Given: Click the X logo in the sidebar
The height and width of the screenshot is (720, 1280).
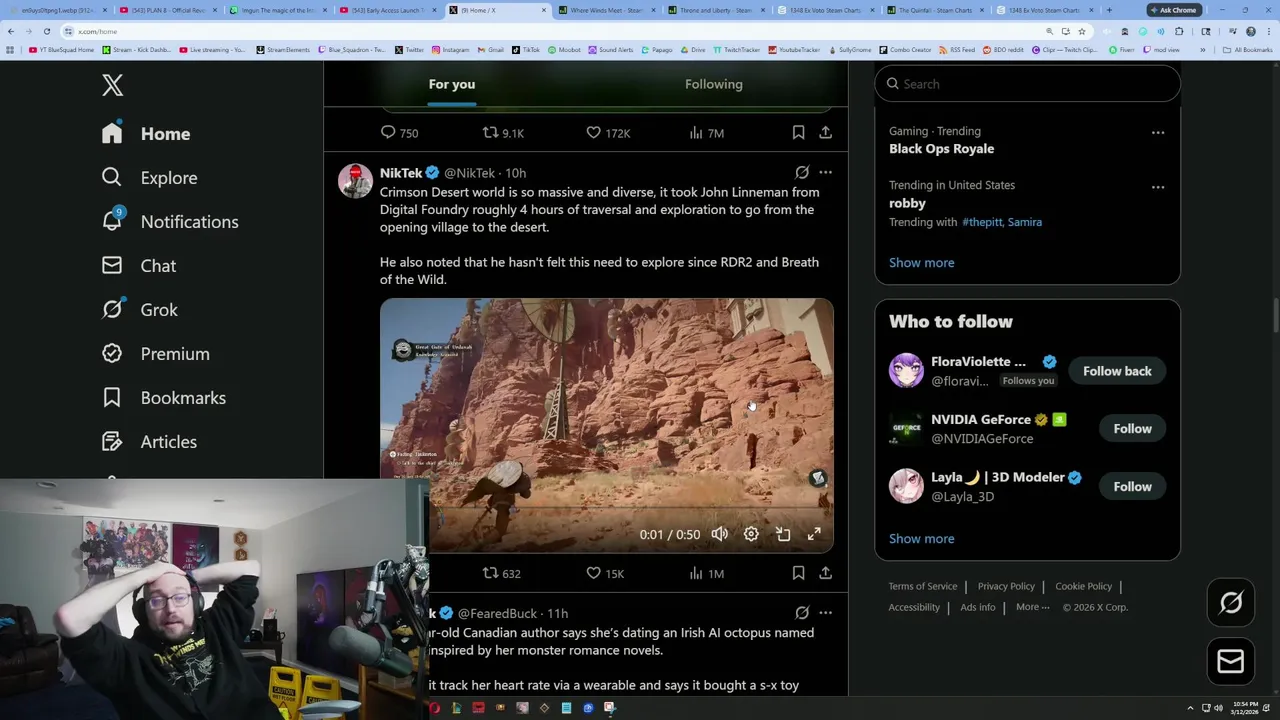Looking at the screenshot, I should (x=112, y=85).
